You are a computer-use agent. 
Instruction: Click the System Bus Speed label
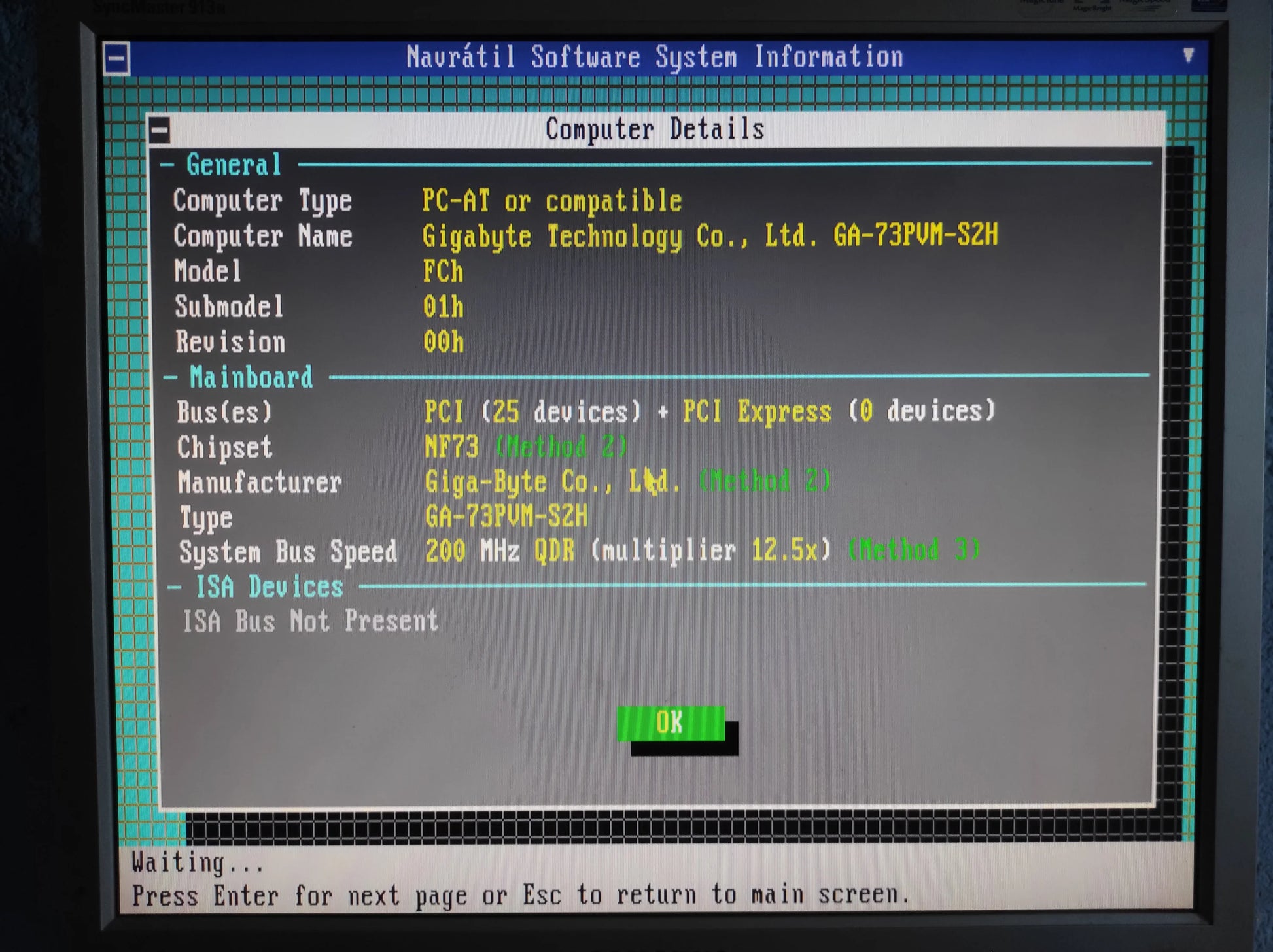(x=288, y=552)
